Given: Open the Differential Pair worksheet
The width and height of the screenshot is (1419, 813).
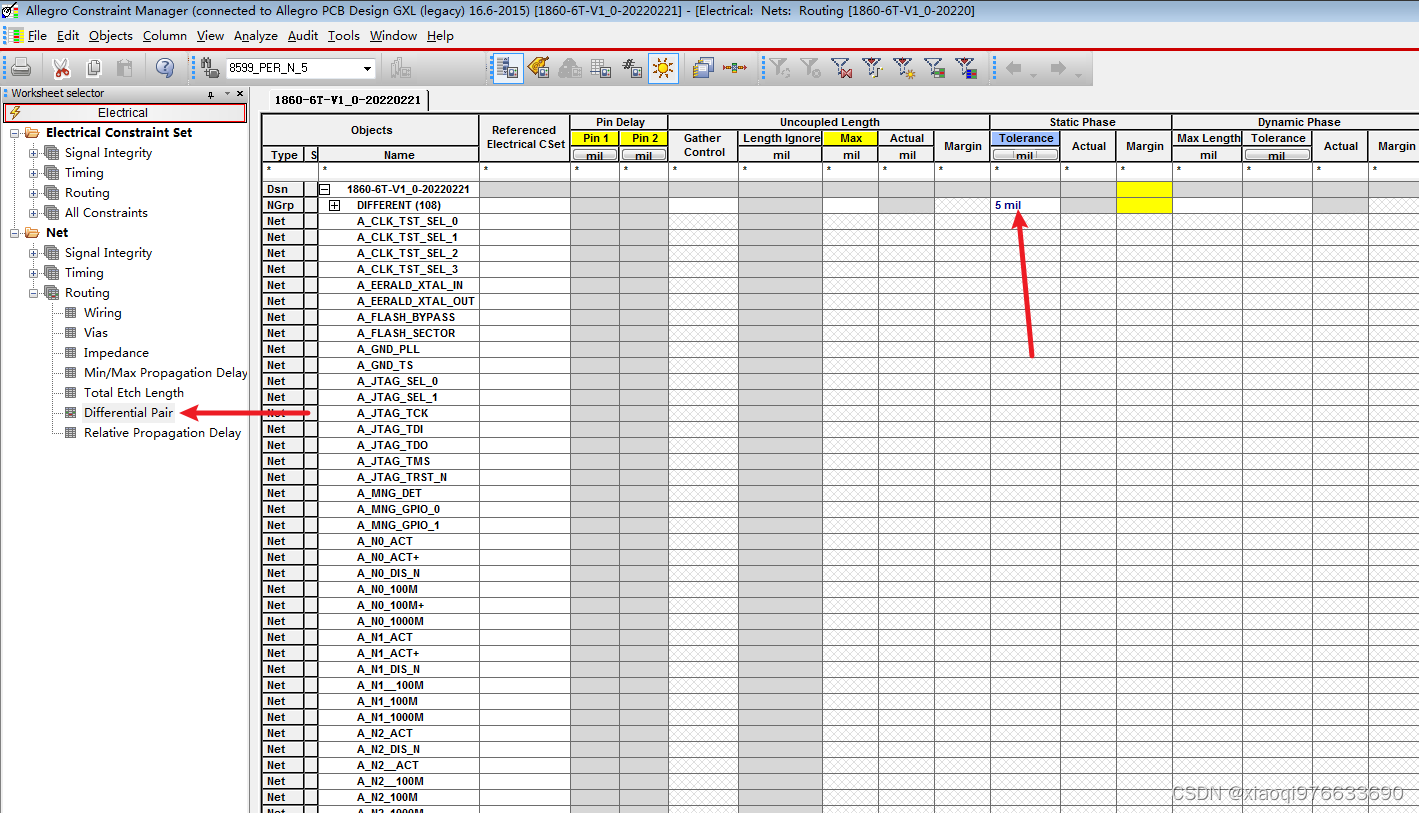Looking at the screenshot, I should (128, 413).
